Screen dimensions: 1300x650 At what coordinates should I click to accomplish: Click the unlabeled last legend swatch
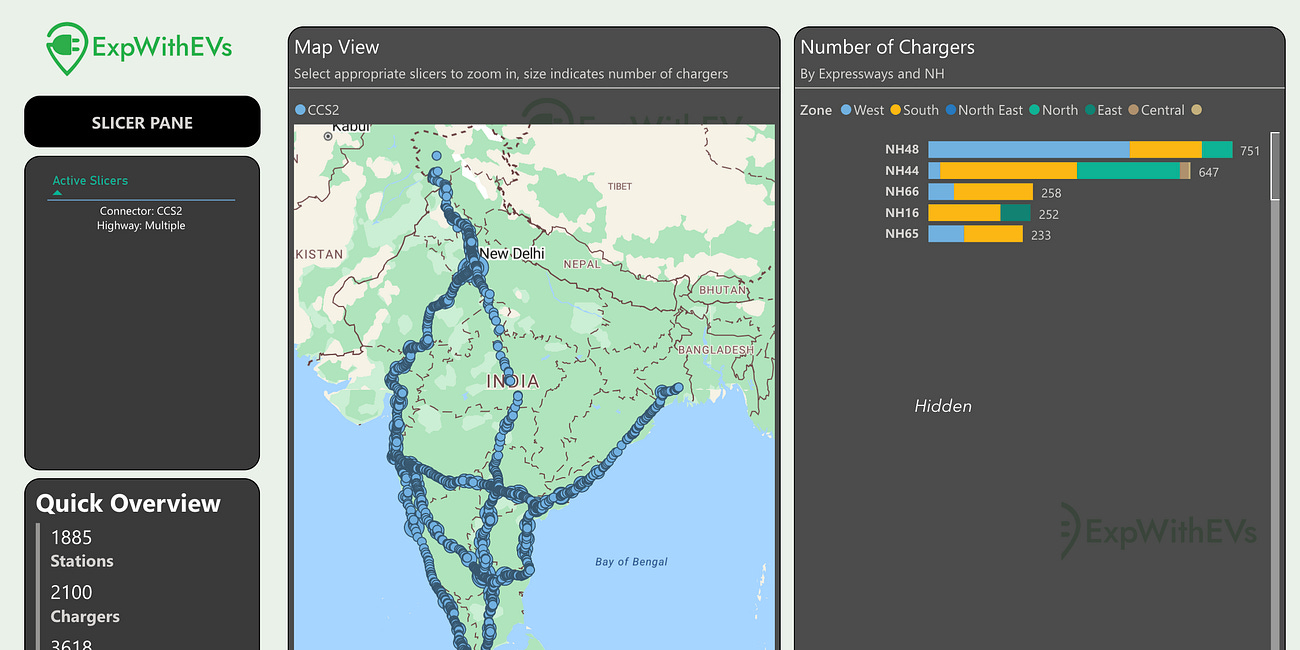(1197, 110)
